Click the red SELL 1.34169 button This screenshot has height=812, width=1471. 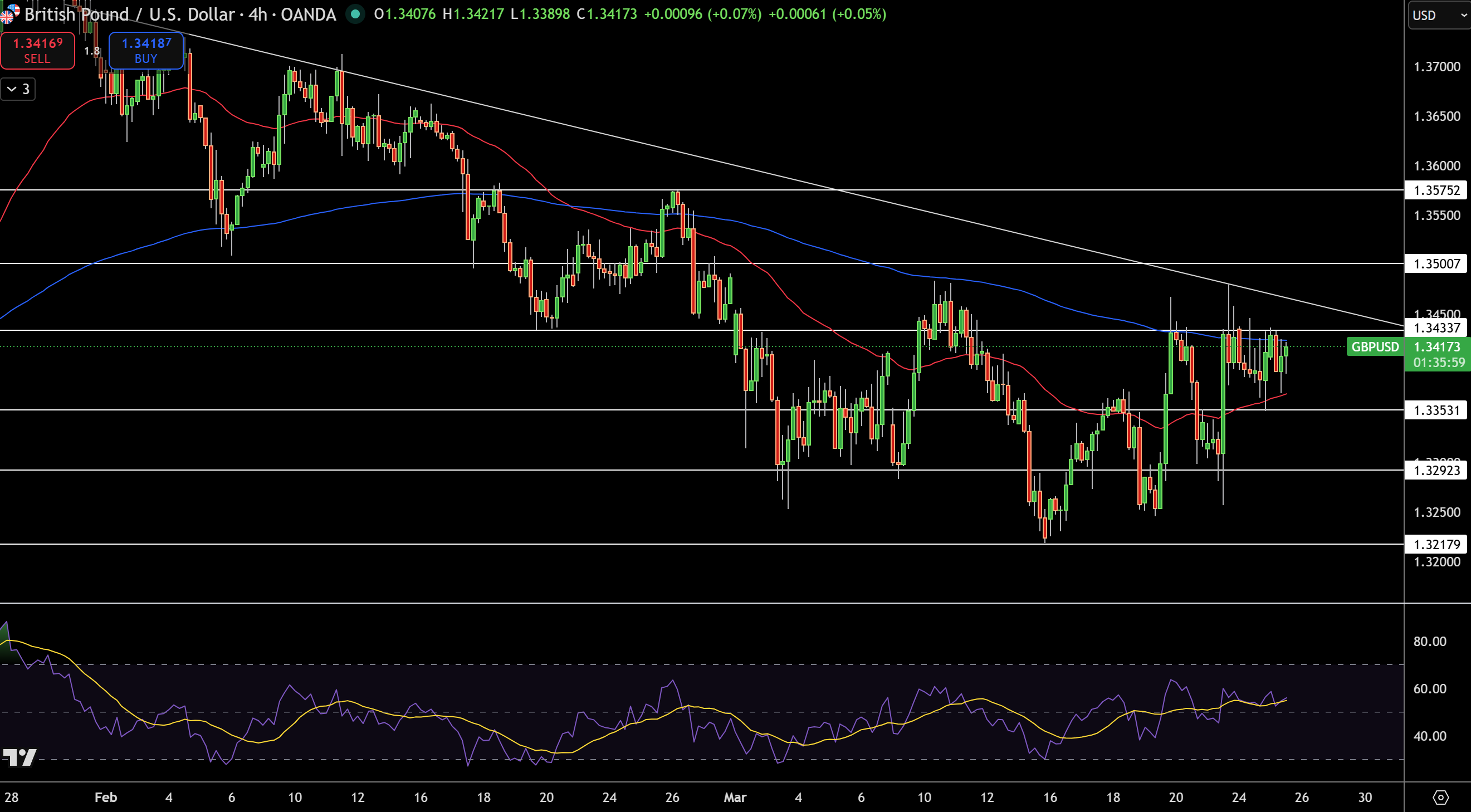click(x=37, y=50)
